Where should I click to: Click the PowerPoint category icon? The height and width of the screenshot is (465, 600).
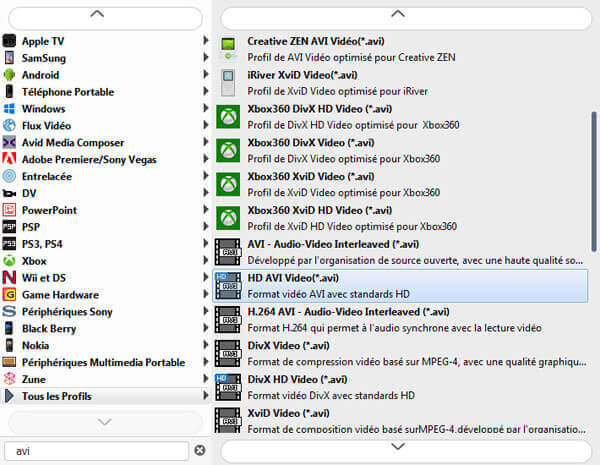[x=10, y=211]
